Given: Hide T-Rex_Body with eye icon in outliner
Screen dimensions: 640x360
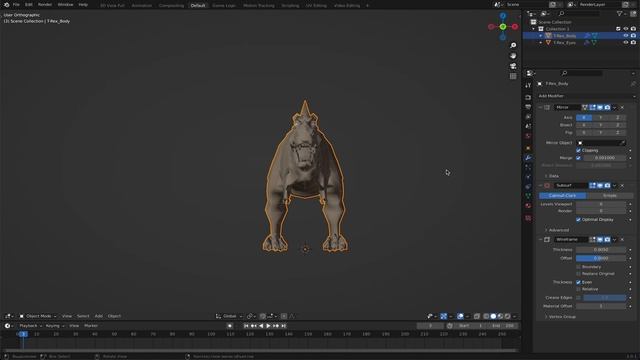Looking at the screenshot, I should tap(626, 36).
